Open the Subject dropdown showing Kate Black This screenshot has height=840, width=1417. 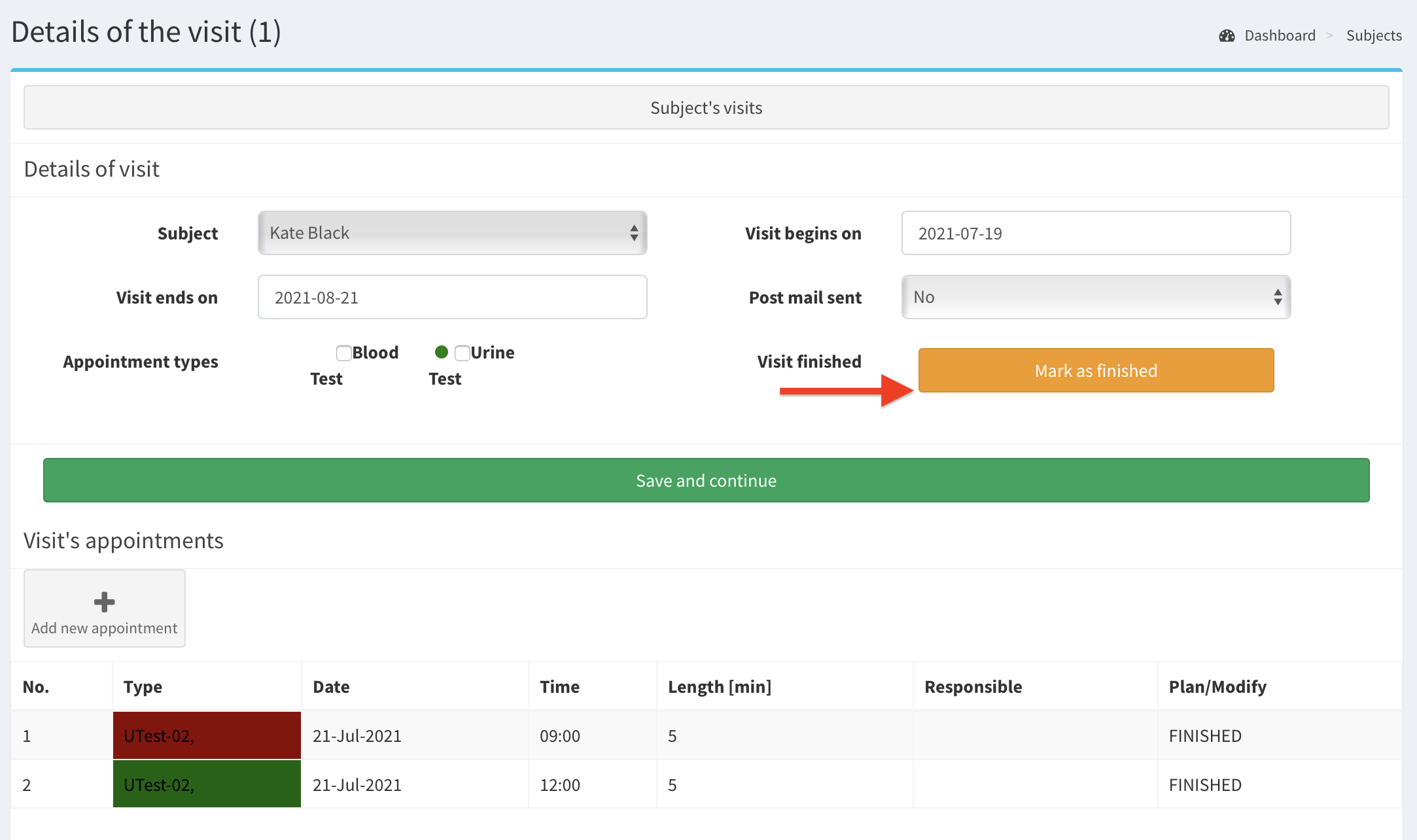pos(452,233)
